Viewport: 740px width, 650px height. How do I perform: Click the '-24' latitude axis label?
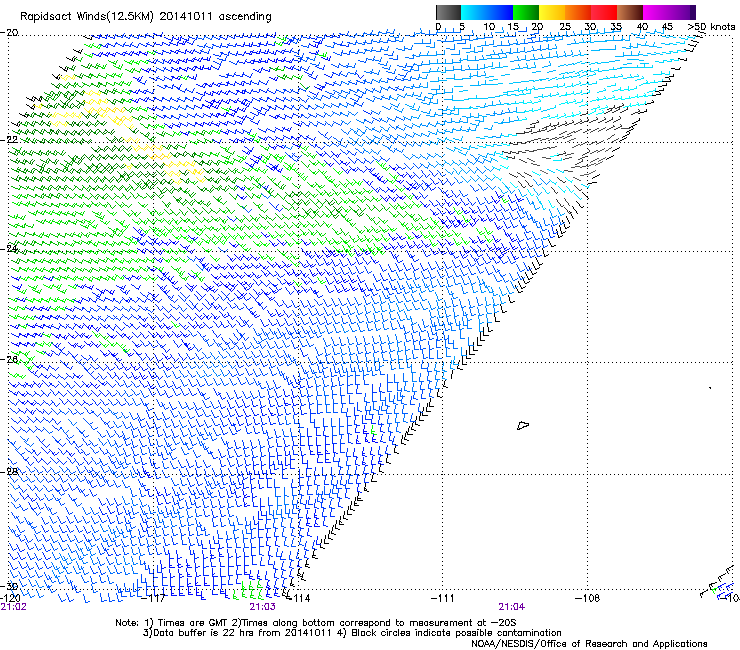(x=9, y=249)
